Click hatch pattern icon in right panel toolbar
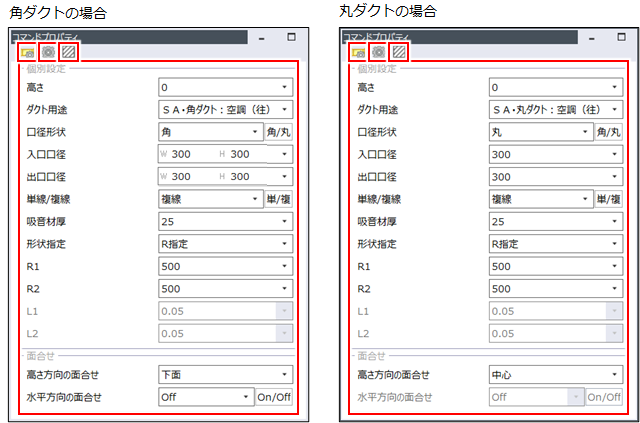The image size is (640, 423). tap(398, 51)
